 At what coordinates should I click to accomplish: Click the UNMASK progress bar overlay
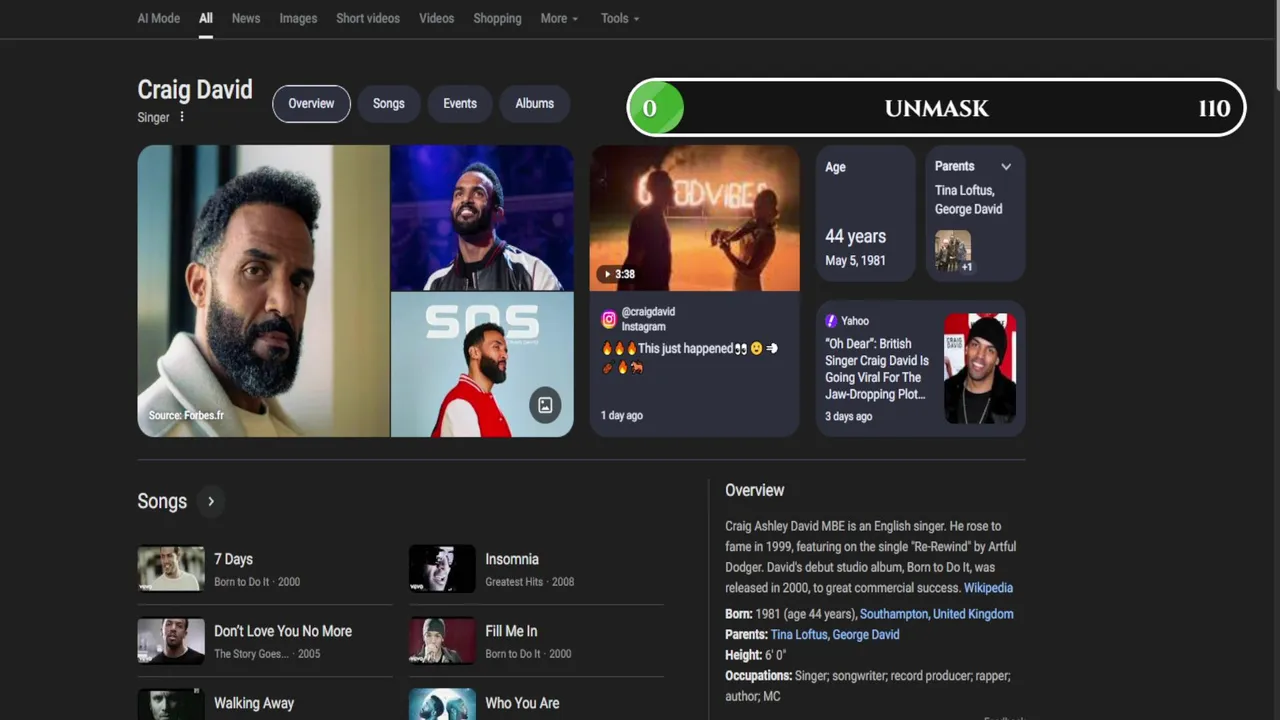coord(936,108)
